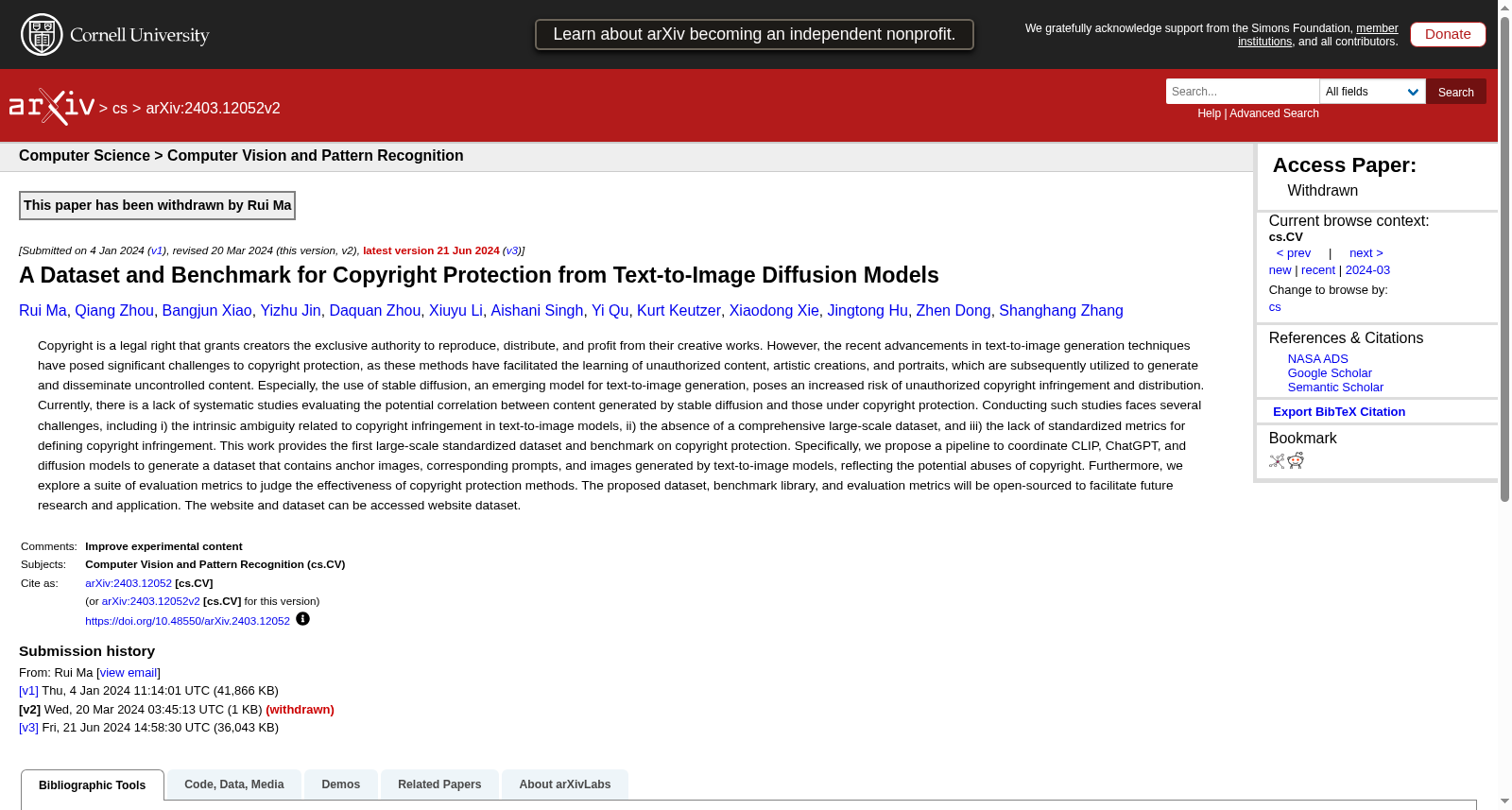Open Advanced Search link

click(1274, 113)
